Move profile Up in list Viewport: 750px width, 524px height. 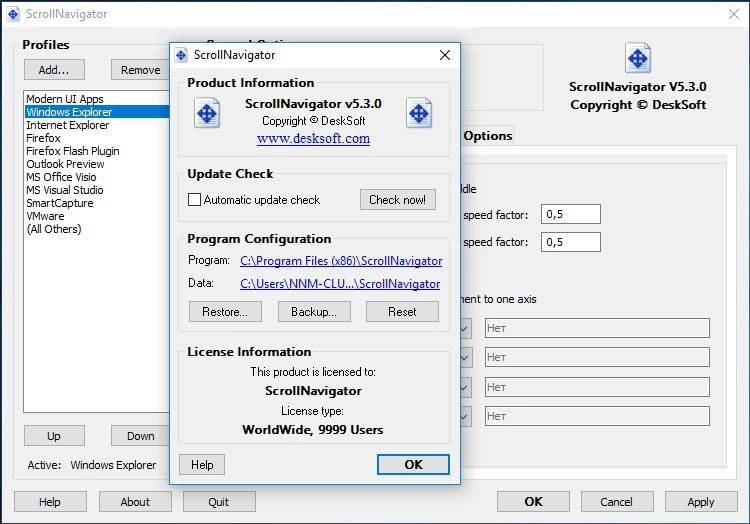(x=54, y=436)
